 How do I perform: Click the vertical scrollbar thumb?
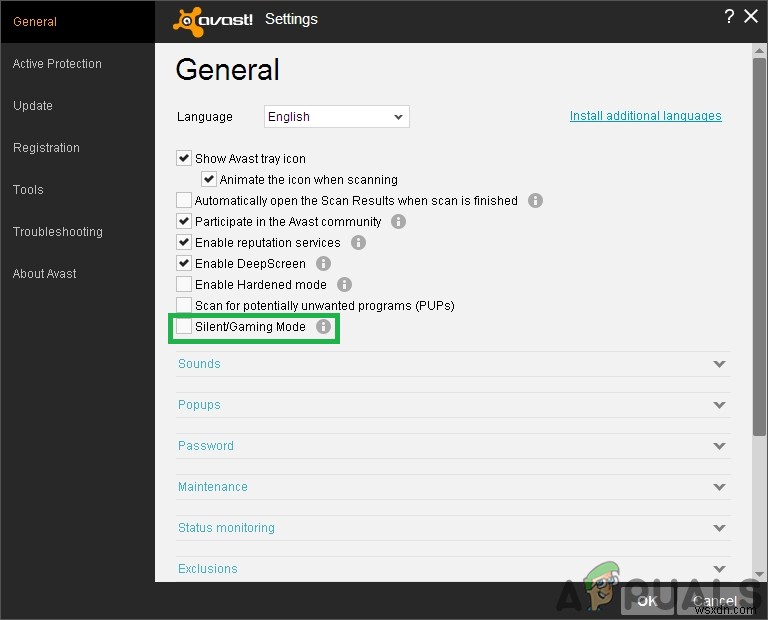pos(759,246)
